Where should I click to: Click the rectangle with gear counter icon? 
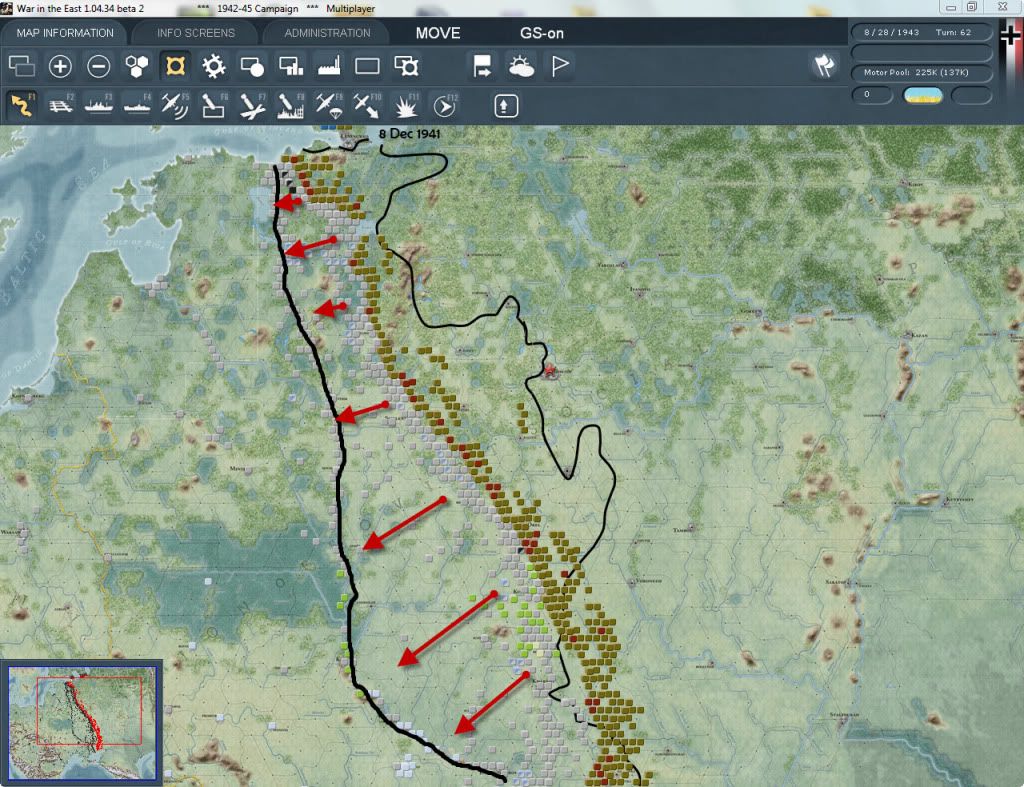tap(406, 66)
